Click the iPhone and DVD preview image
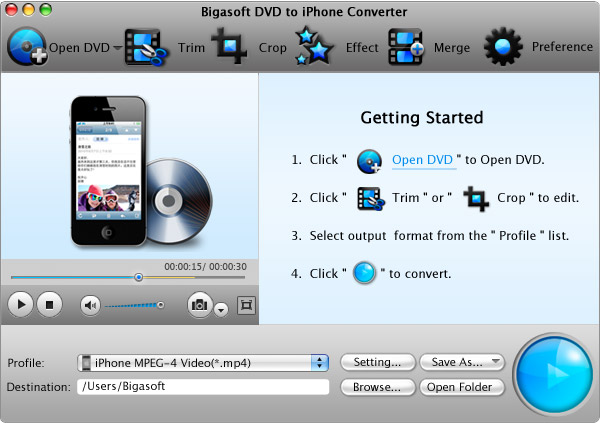The height and width of the screenshot is (423, 600). pos(141,171)
